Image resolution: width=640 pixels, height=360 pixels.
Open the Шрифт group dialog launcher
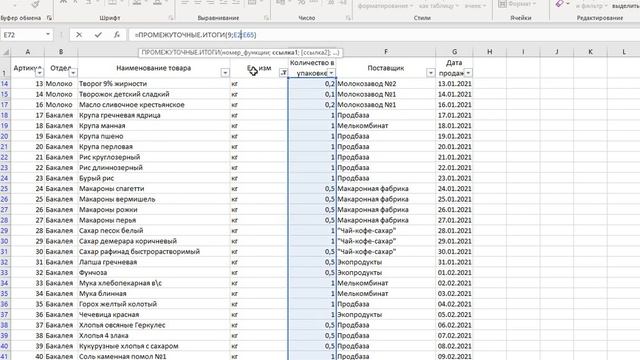pos(171,18)
